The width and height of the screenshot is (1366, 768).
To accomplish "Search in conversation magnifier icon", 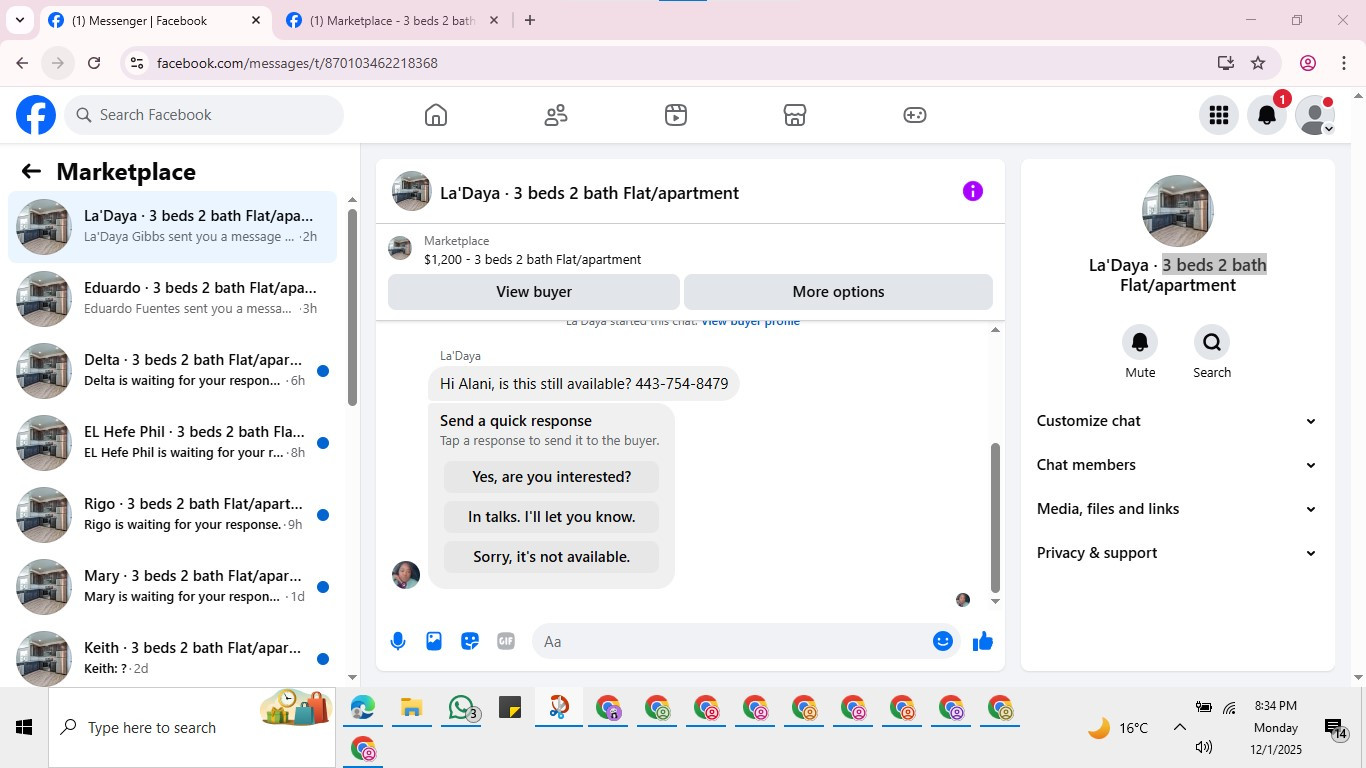I will (x=1212, y=342).
